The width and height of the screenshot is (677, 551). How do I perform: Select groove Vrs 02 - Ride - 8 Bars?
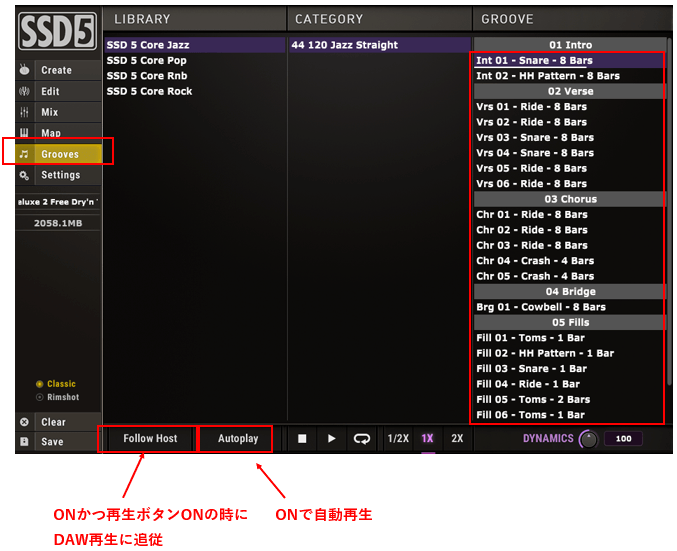(570, 122)
